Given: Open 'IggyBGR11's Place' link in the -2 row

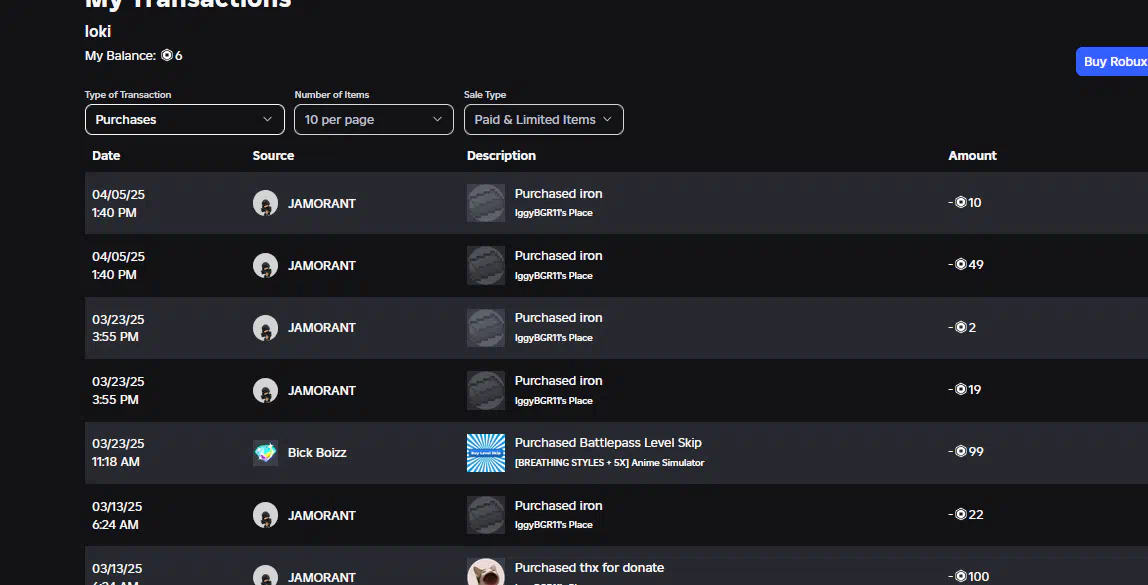Looking at the screenshot, I should (x=554, y=338).
